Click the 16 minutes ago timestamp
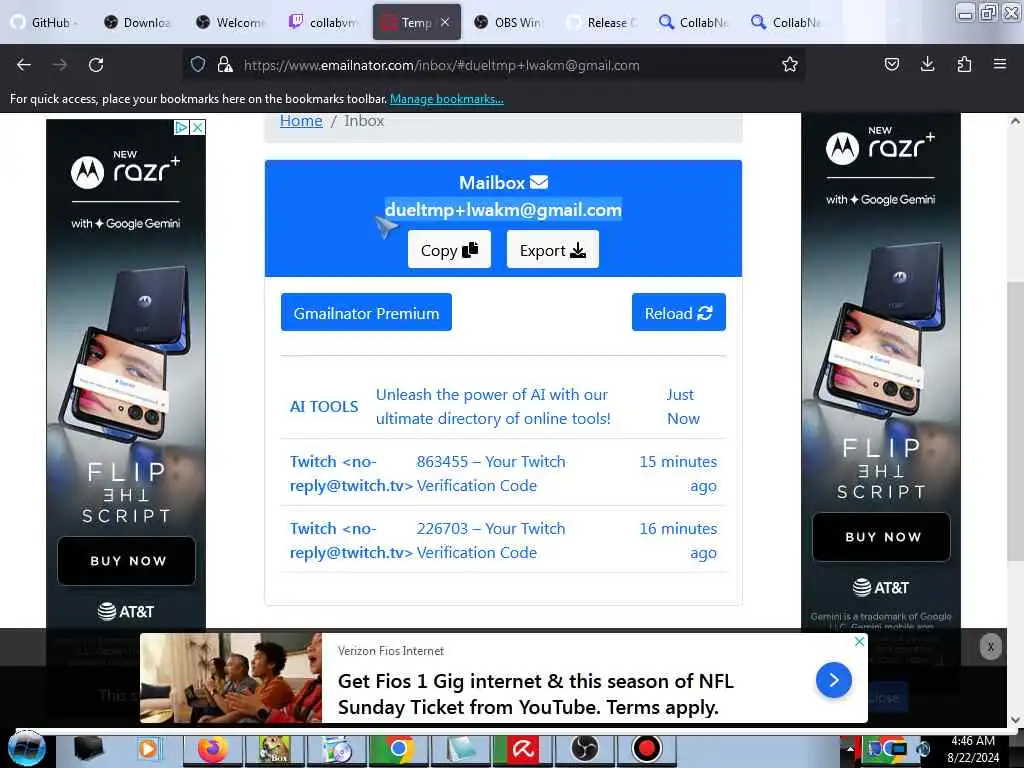The image size is (1024, 768). point(678,540)
